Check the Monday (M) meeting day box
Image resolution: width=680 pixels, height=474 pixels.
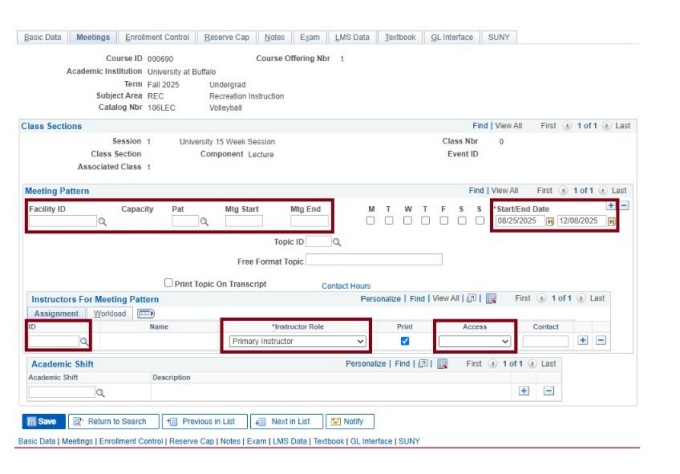(370, 221)
